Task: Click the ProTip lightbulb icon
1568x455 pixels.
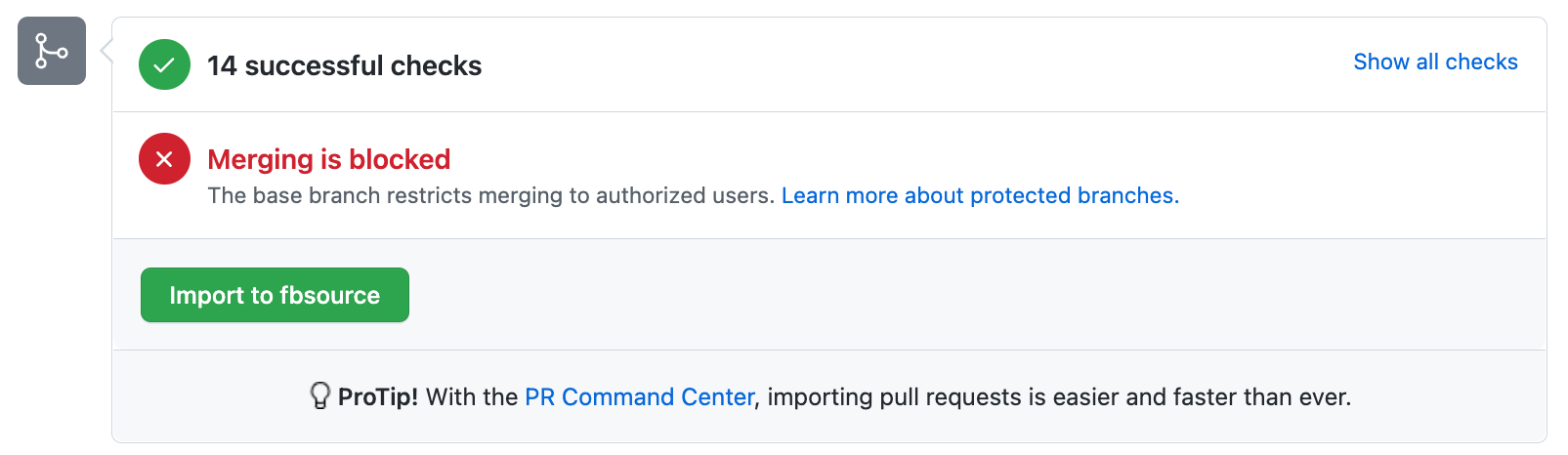Action: (319, 395)
